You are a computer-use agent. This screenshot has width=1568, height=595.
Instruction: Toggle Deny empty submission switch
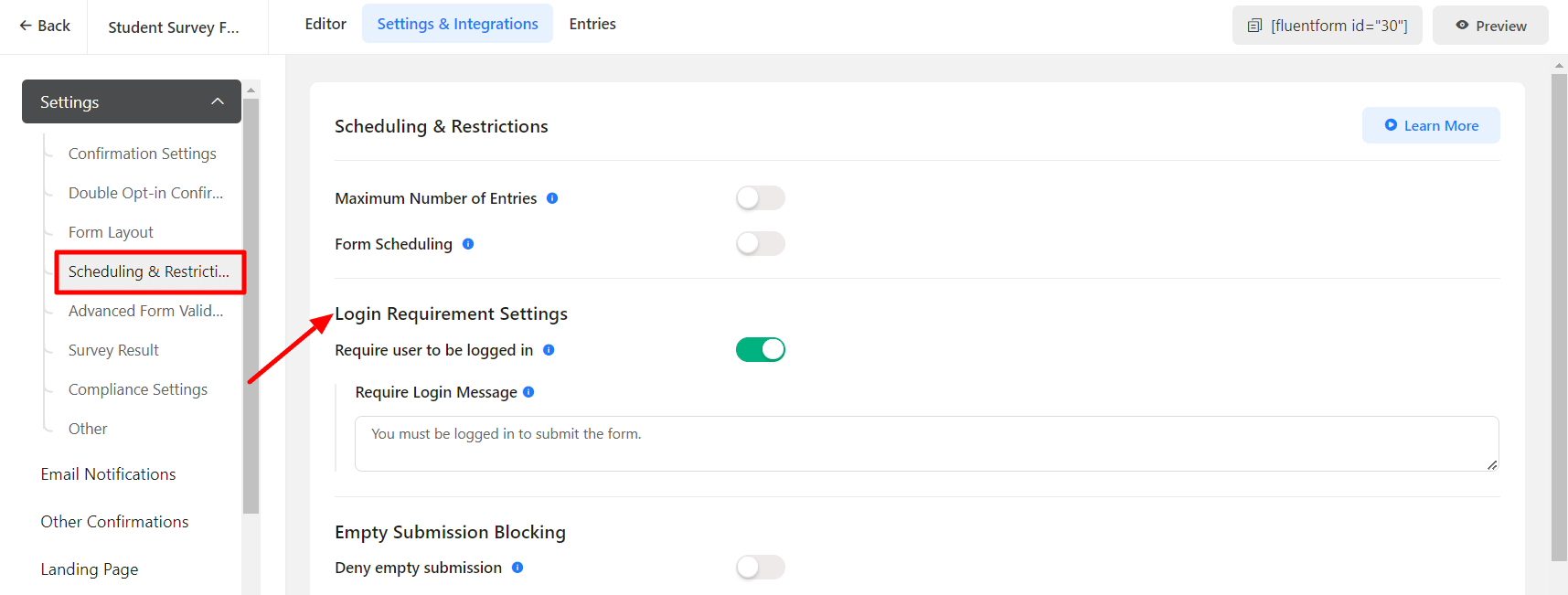pyautogui.click(x=760, y=568)
